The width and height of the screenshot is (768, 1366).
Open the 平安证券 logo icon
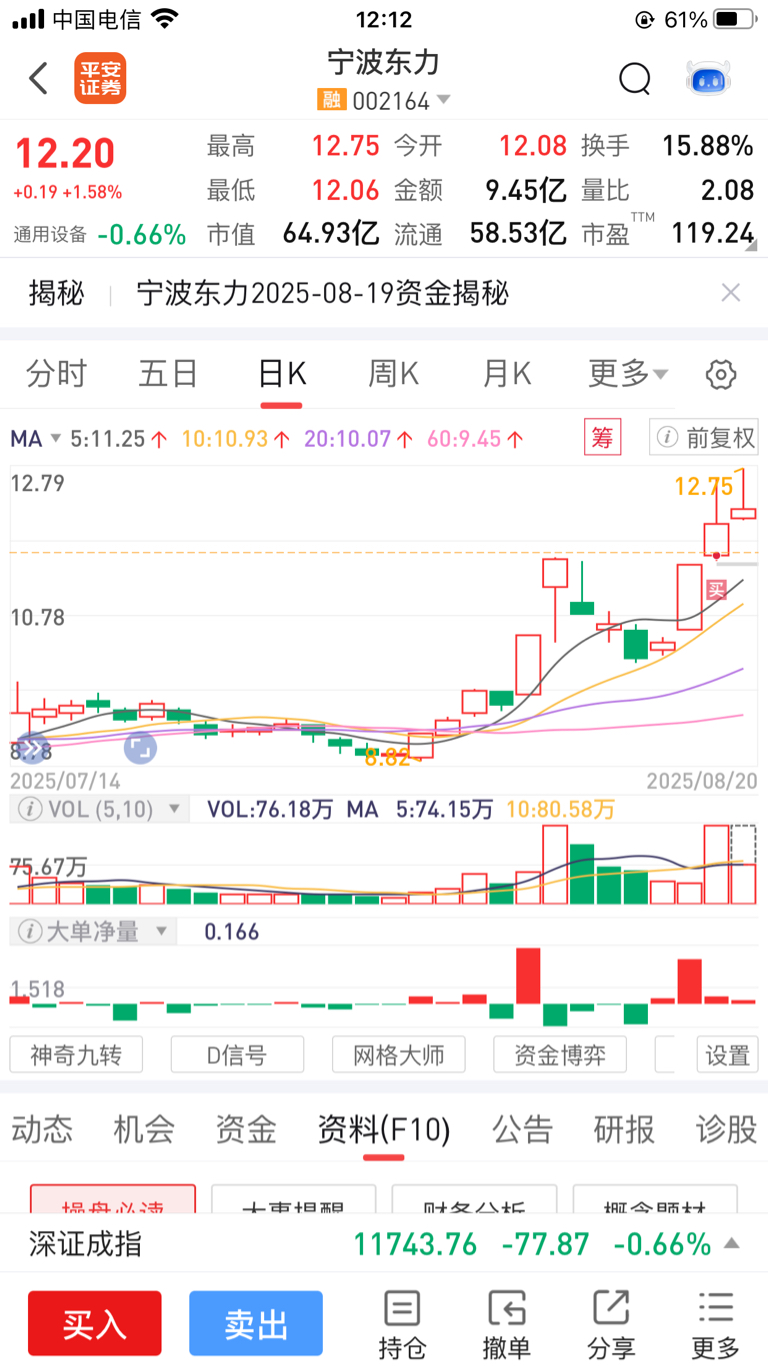100,78
